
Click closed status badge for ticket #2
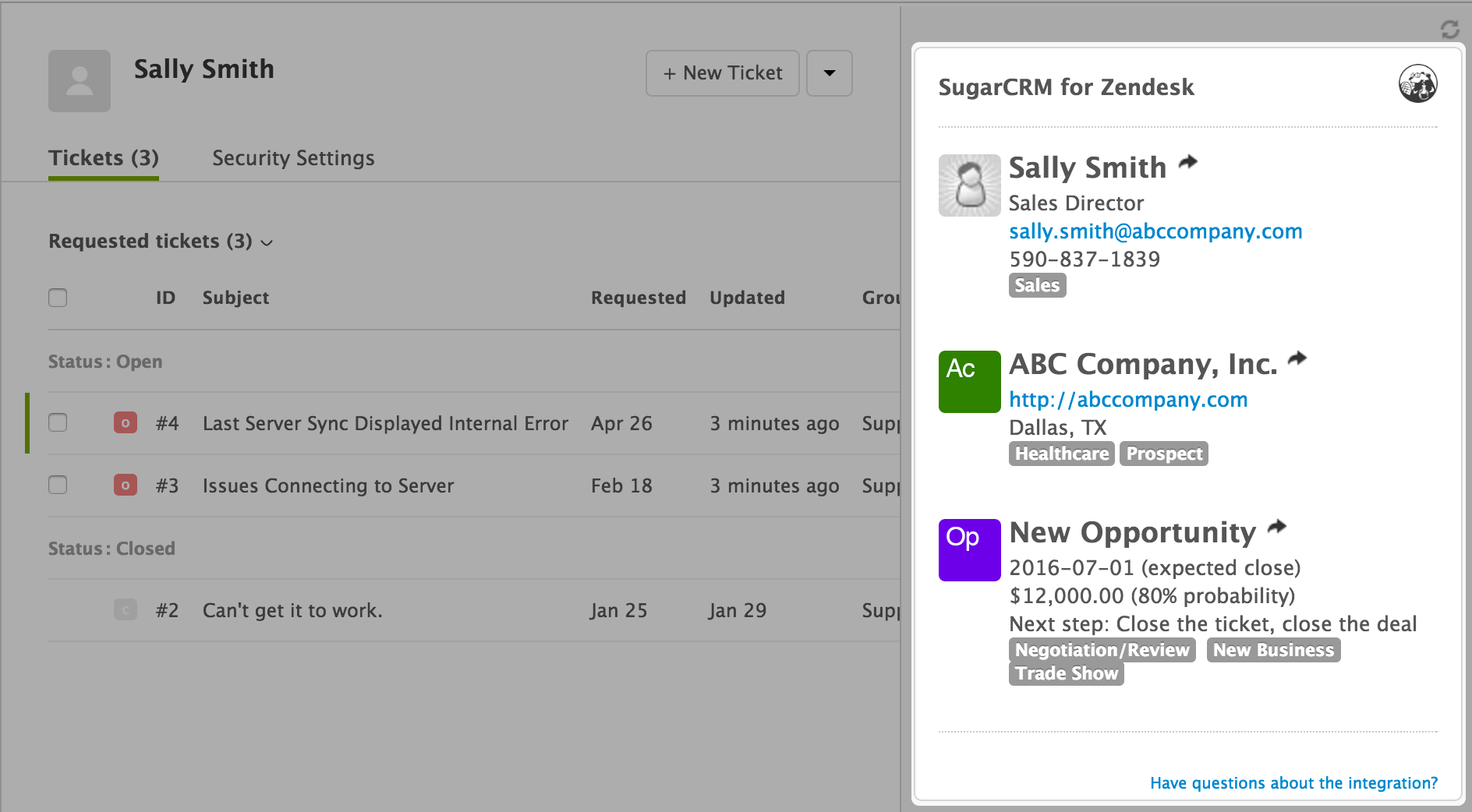[x=126, y=609]
